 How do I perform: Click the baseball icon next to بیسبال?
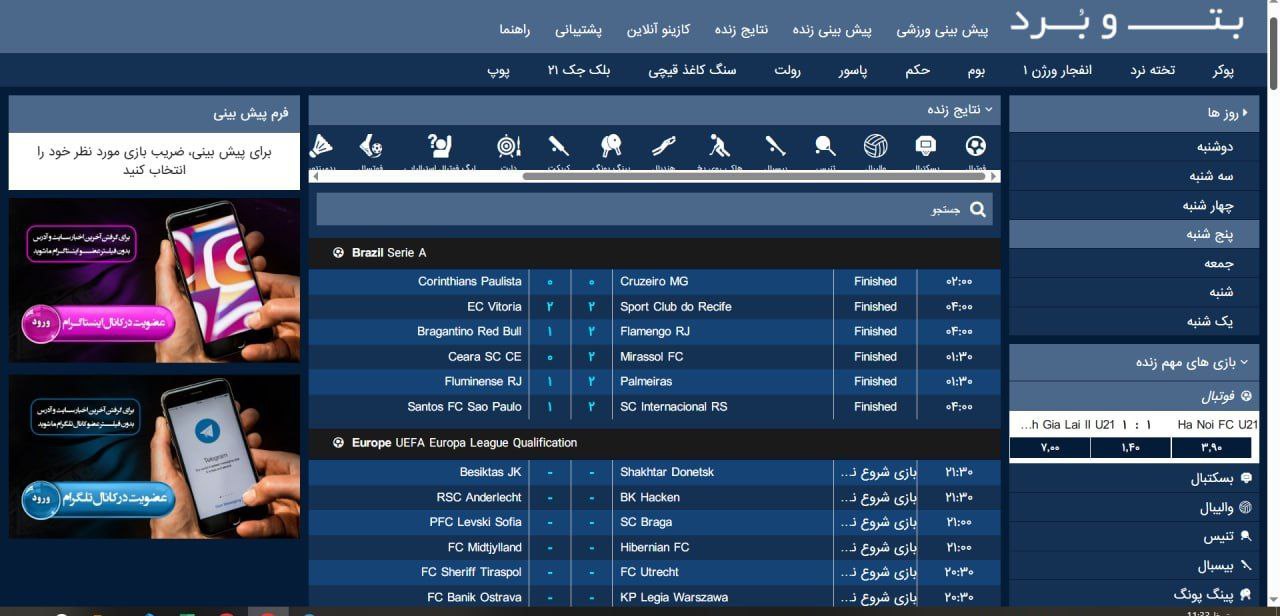pyautogui.click(x=1246, y=566)
